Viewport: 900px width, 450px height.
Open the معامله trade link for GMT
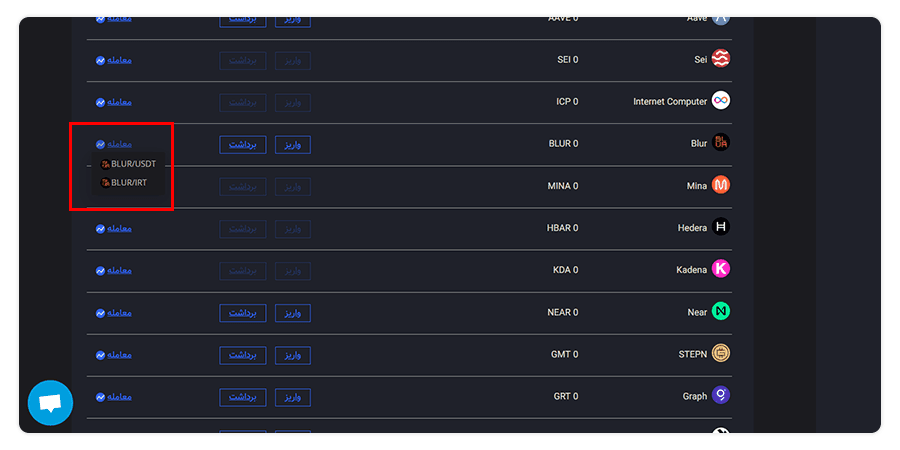tap(119, 354)
